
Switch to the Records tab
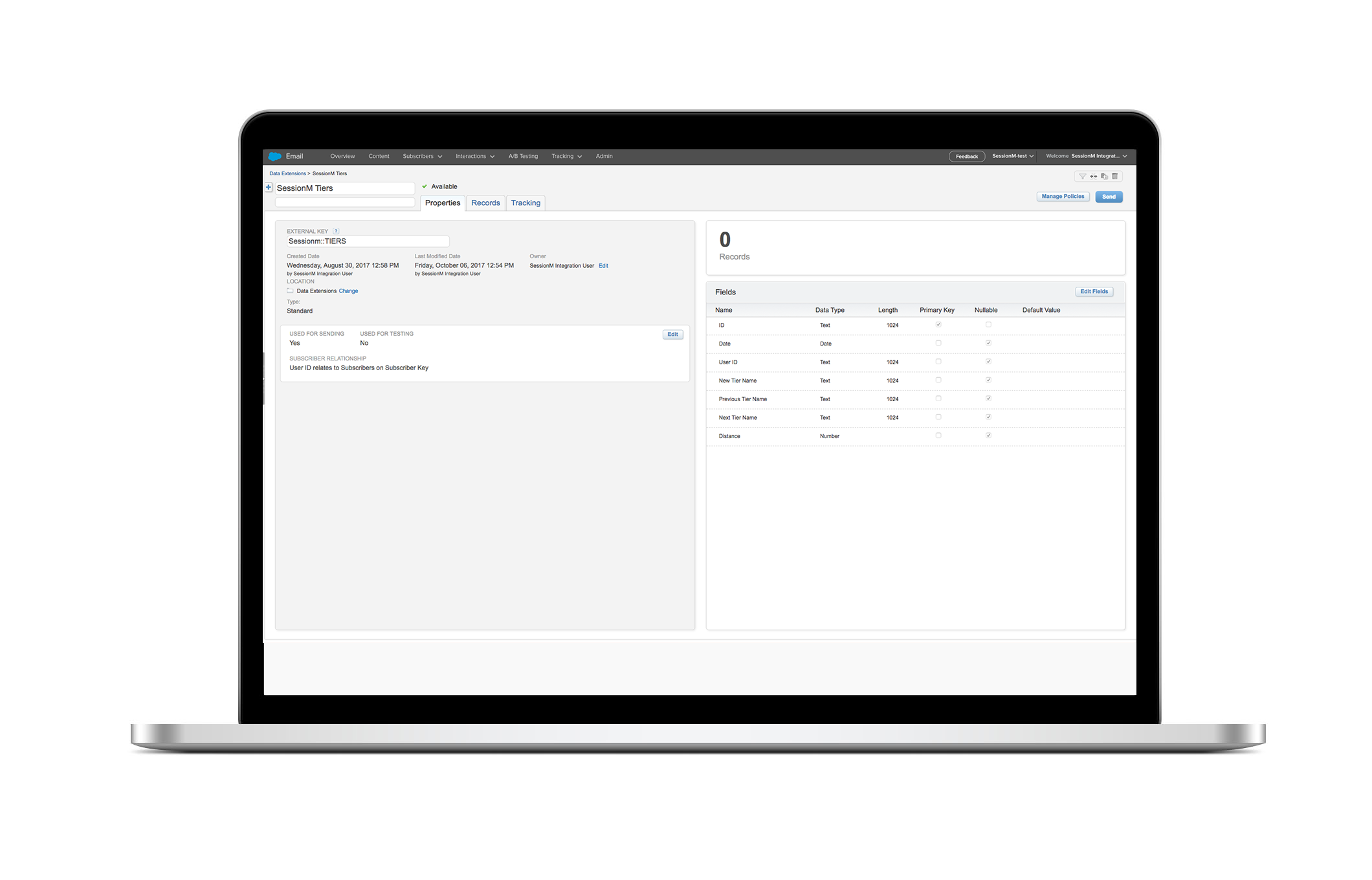tap(485, 203)
